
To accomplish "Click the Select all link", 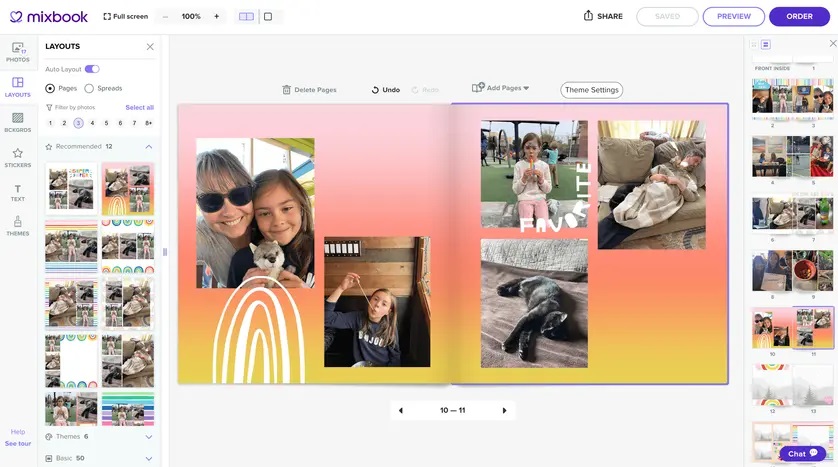I will click(x=139, y=107).
